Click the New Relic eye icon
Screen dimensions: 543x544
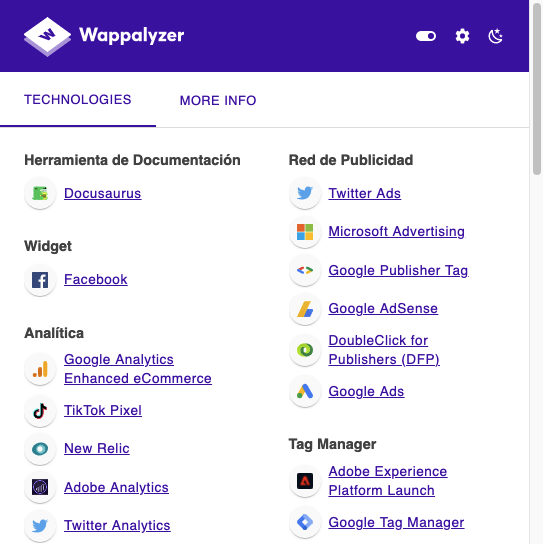click(40, 449)
